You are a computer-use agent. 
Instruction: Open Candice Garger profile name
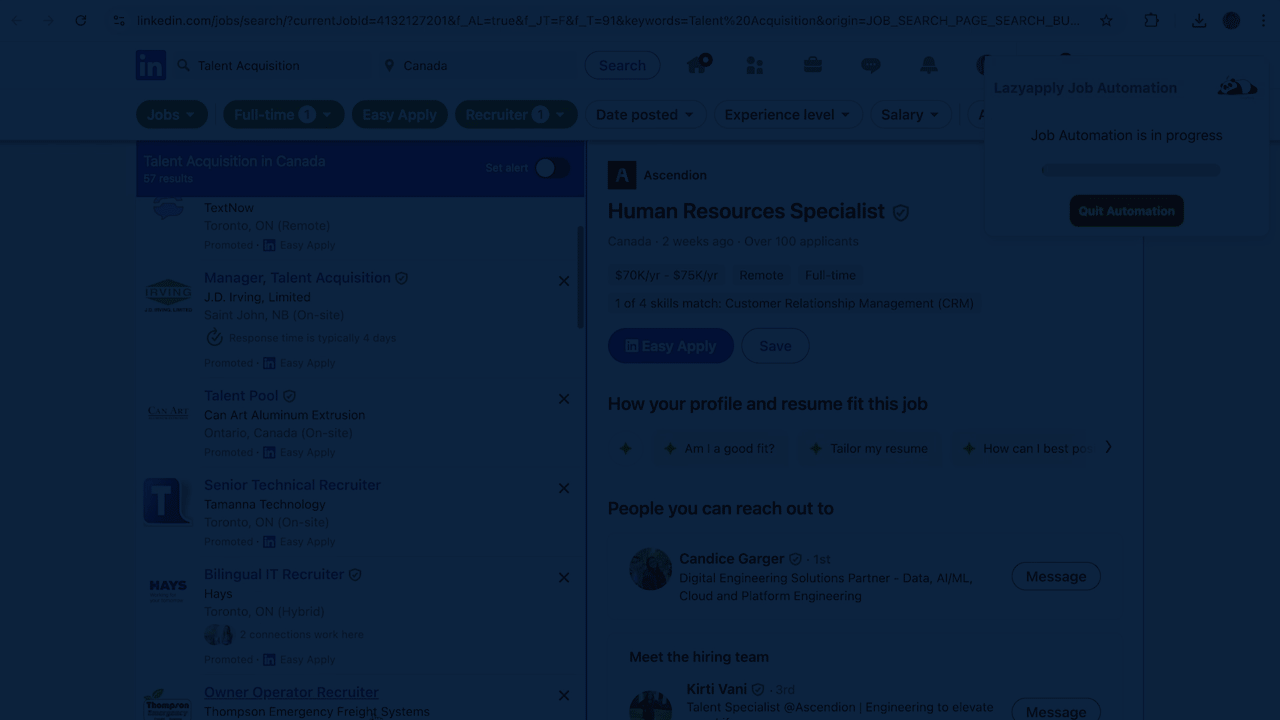tap(731, 559)
